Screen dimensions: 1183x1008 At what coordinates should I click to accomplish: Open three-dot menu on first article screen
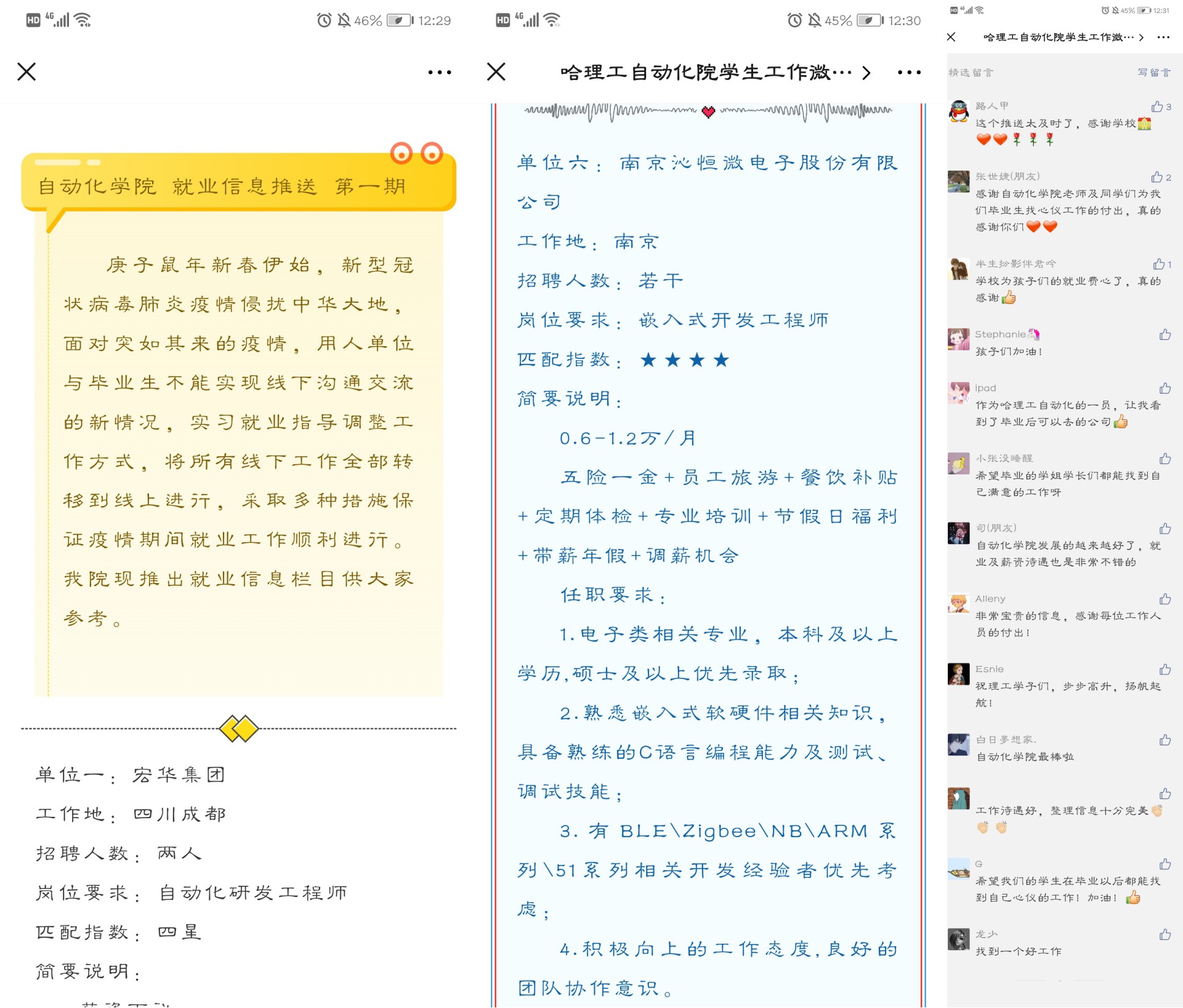point(439,73)
